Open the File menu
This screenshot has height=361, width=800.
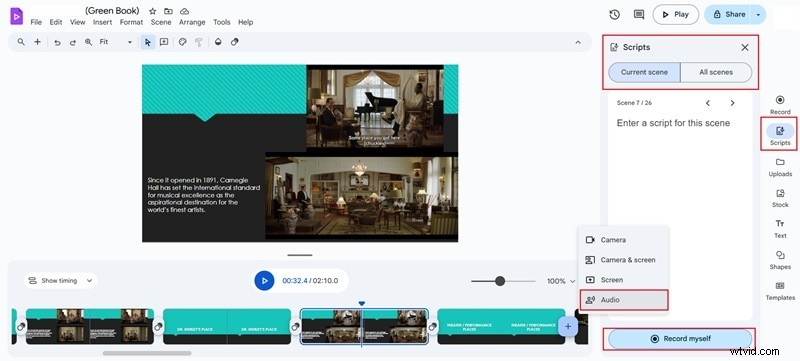[36, 22]
